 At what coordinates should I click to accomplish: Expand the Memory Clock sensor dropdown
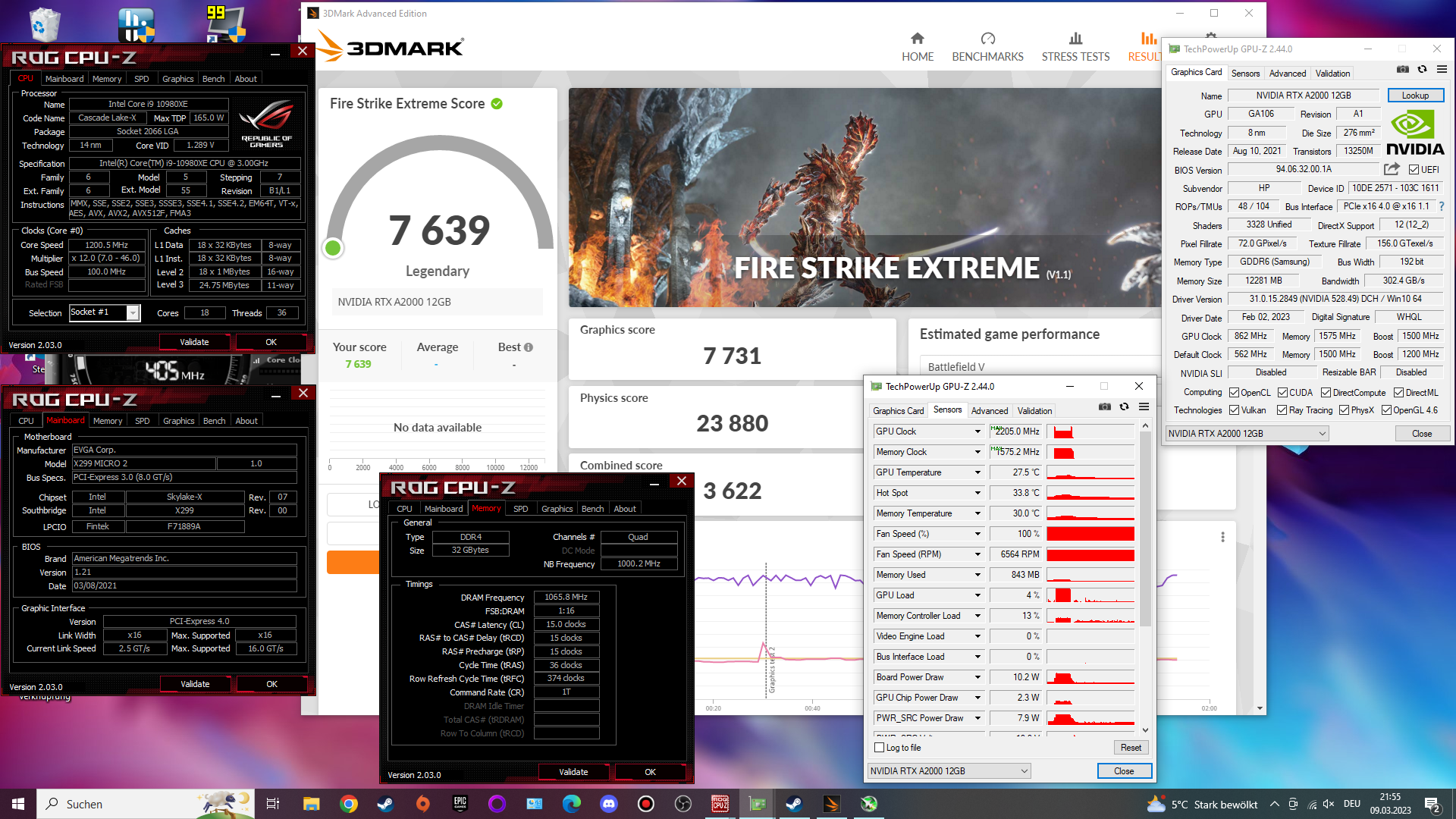(x=977, y=452)
